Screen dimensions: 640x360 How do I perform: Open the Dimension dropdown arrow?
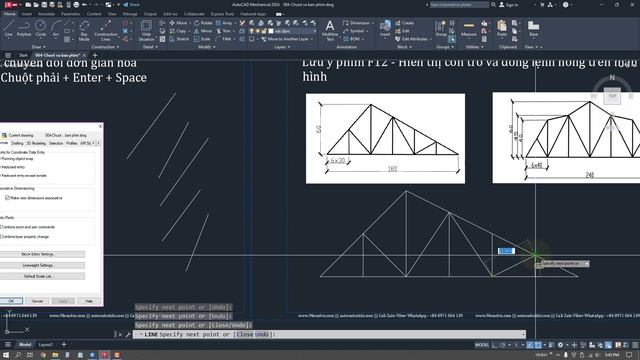tap(373, 23)
